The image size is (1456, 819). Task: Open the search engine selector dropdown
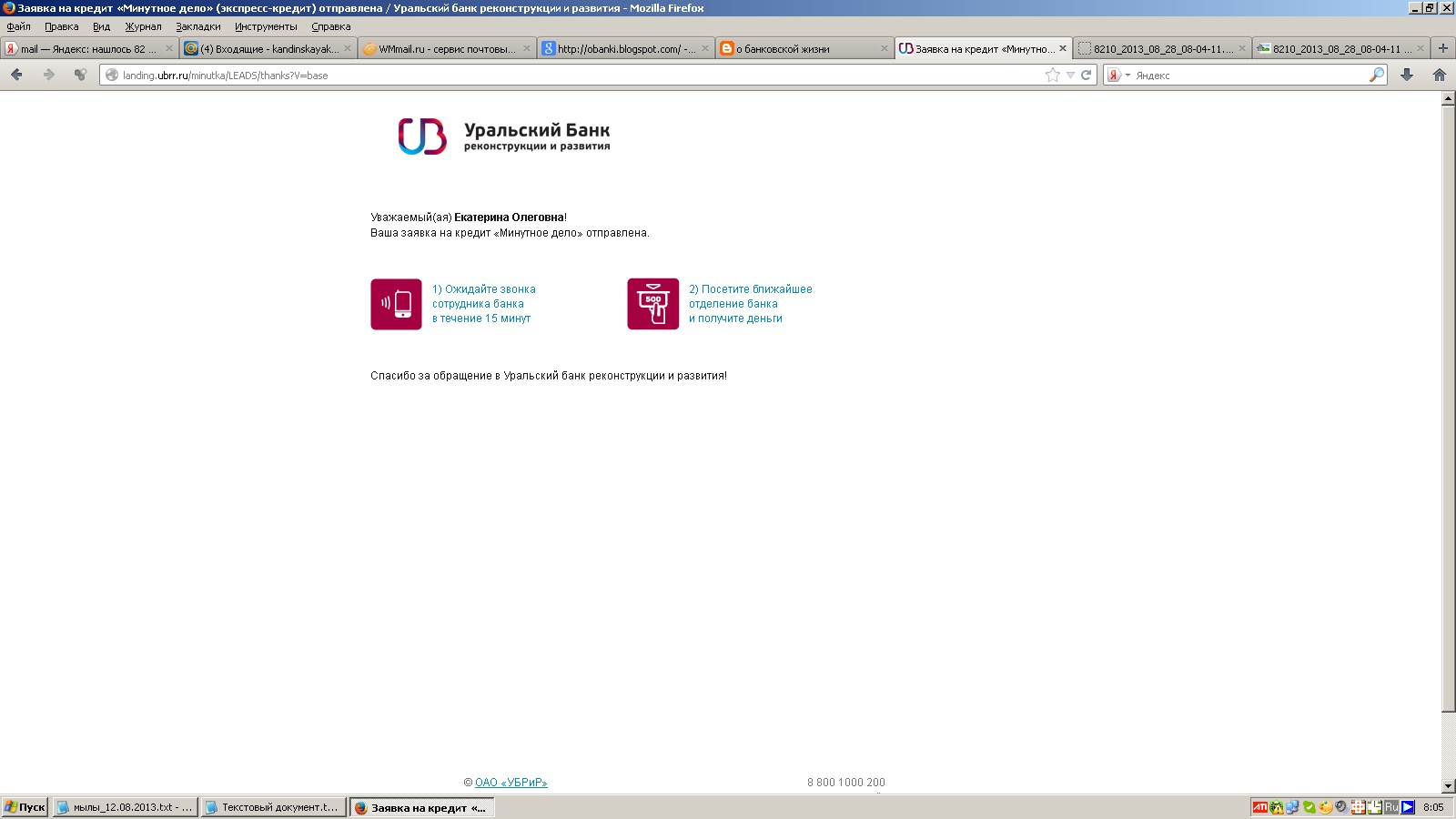coord(1127,75)
